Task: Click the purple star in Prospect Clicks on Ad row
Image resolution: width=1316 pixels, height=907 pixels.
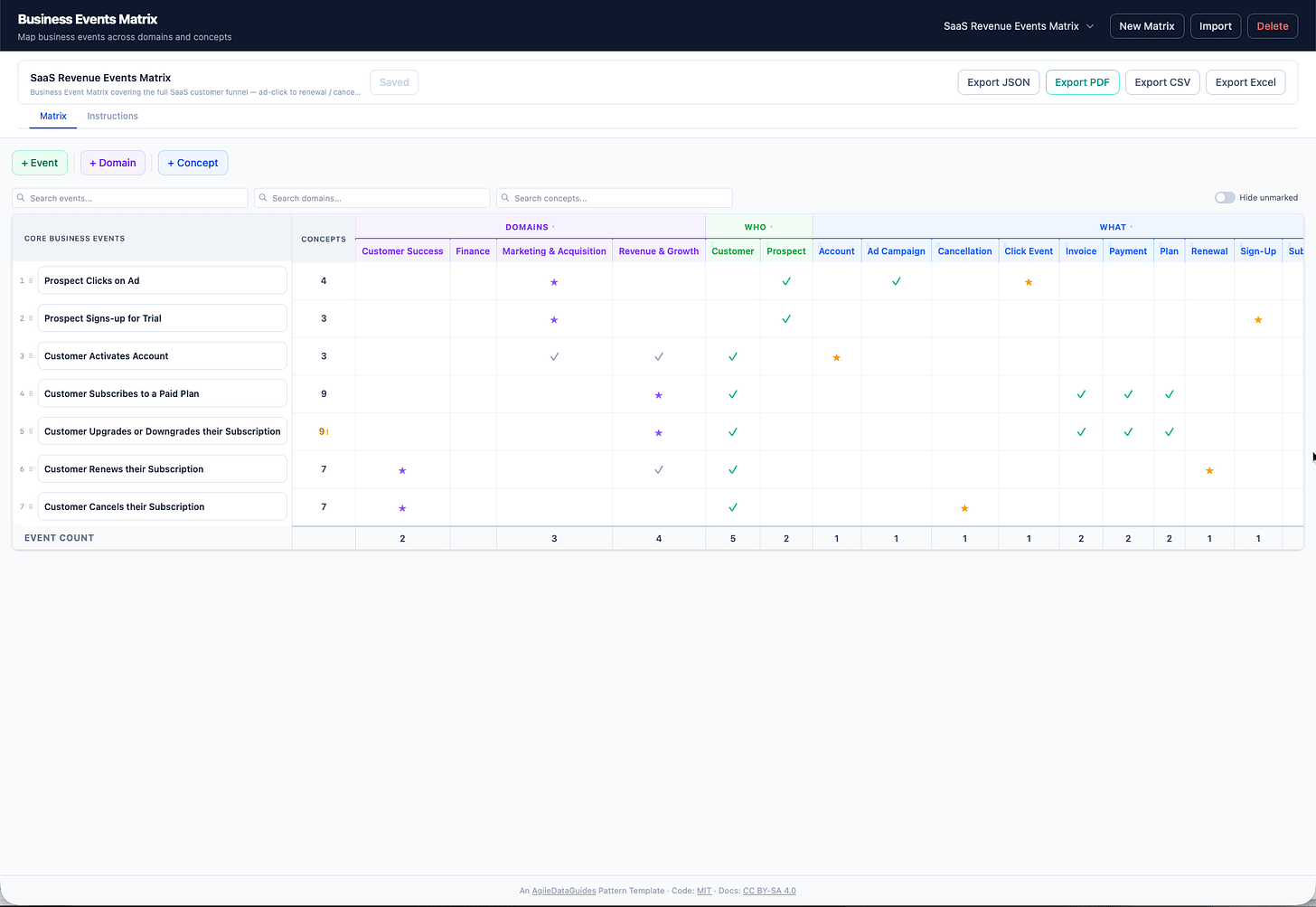Action: pos(554,282)
